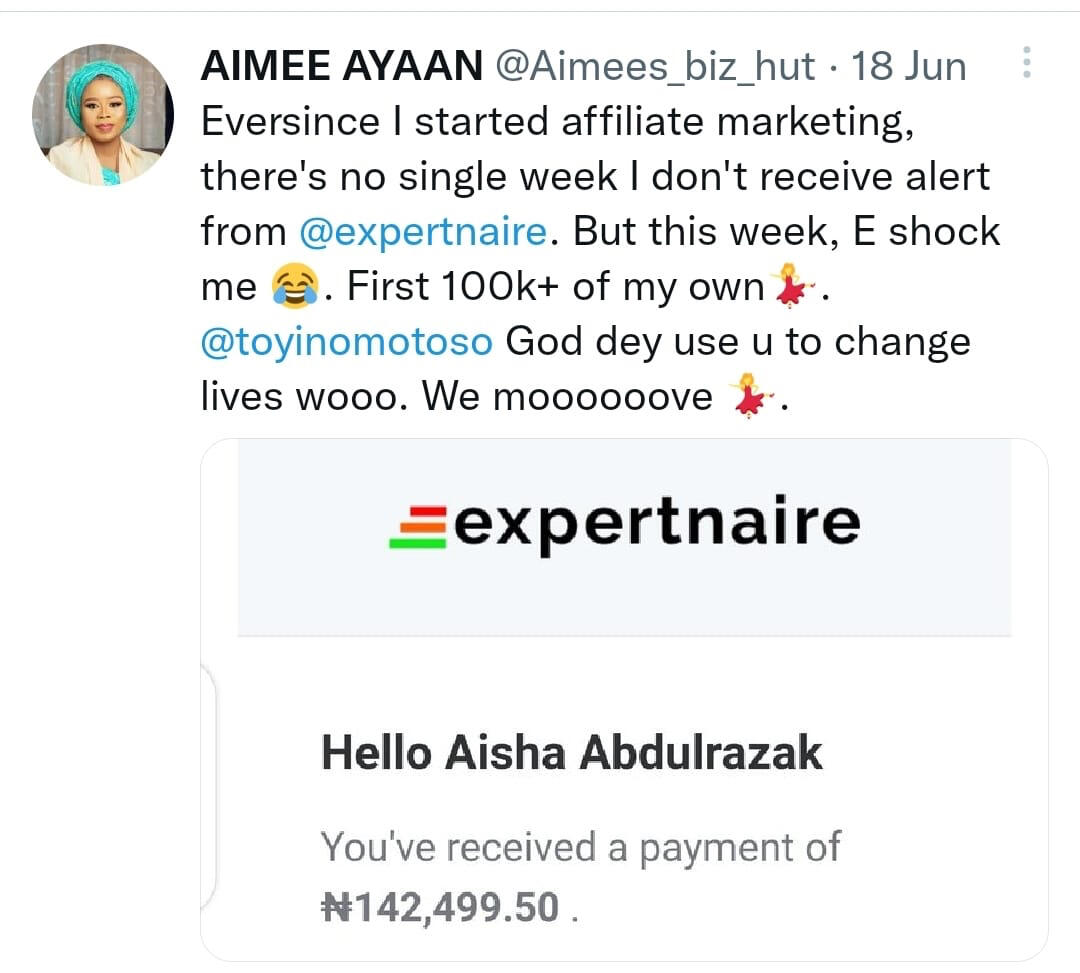The image size is (1080, 973).
Task: Click the "God dey use u to change" text
Action: [x=738, y=341]
